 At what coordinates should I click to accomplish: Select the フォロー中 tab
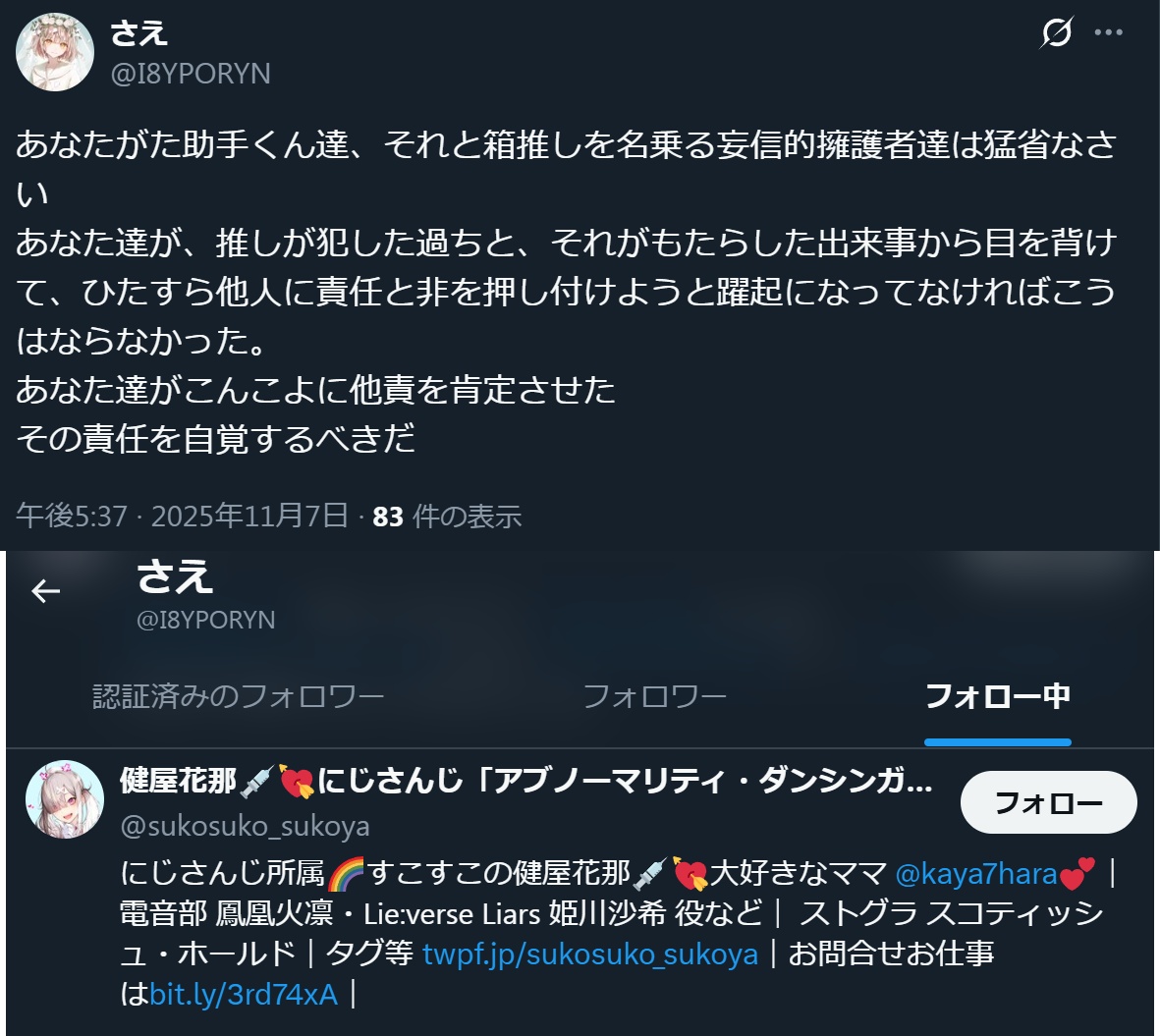(998, 696)
